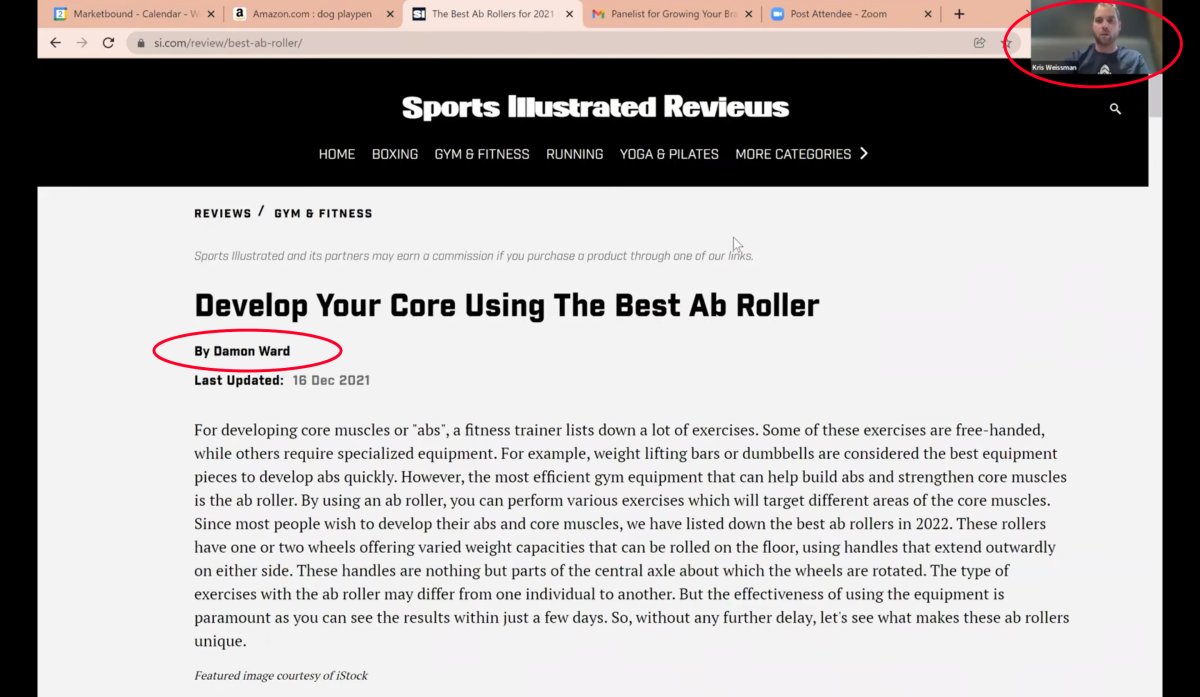
Task: Close the Amazon dog playpen tab
Action: click(392, 14)
